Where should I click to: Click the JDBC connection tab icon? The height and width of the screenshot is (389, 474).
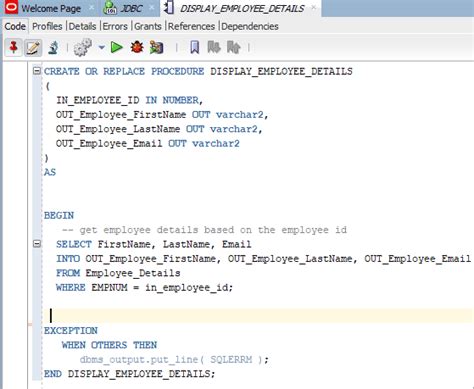click(x=110, y=8)
